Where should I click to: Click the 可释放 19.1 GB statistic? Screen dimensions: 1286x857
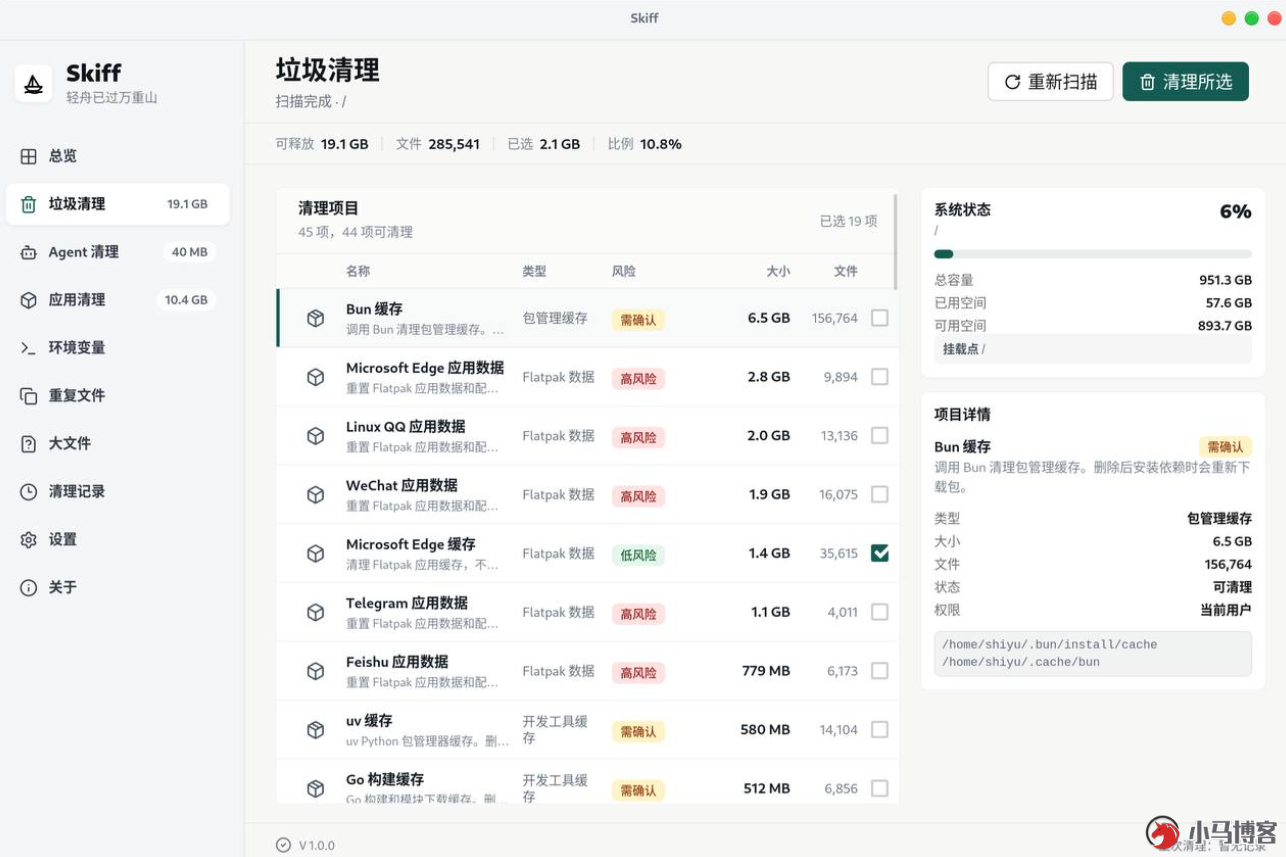pyautogui.click(x=322, y=144)
